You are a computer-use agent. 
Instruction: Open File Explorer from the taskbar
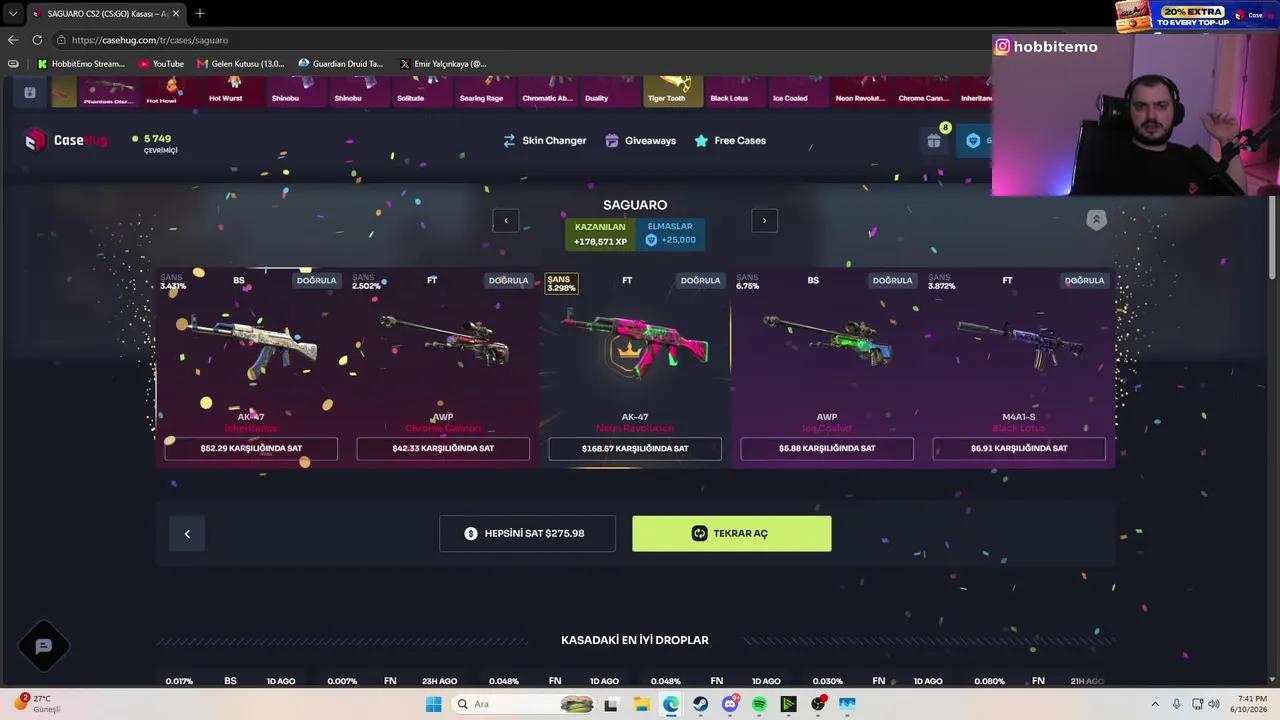pos(641,704)
